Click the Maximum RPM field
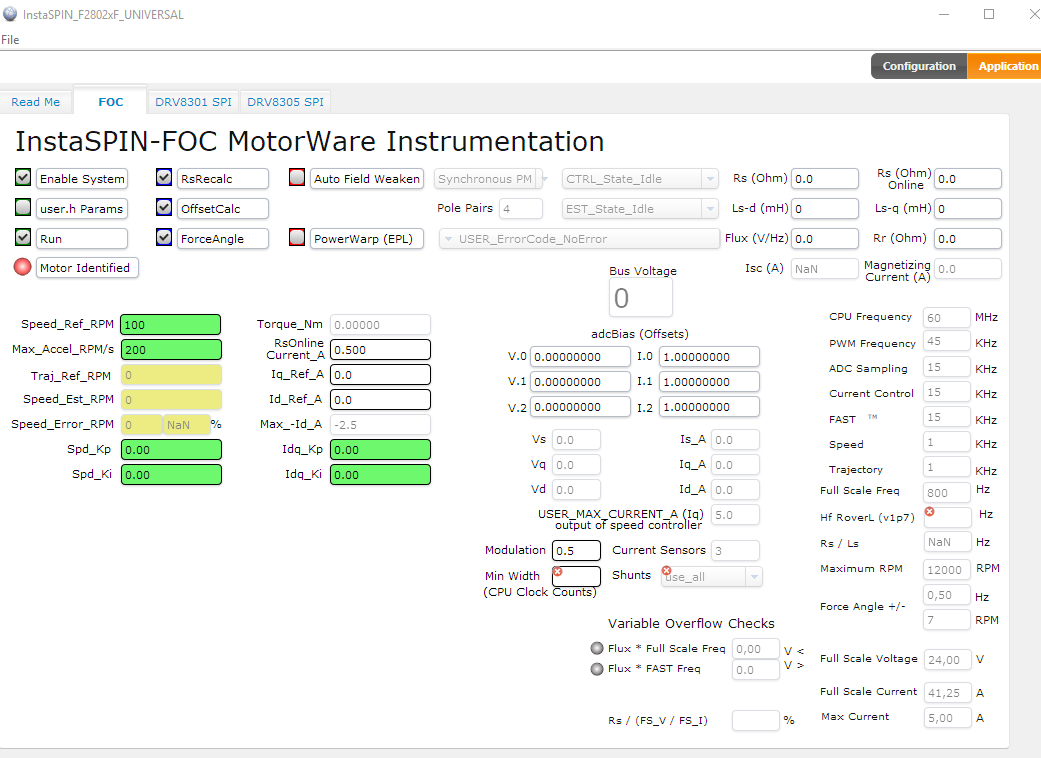The height and width of the screenshot is (758, 1041). (947, 569)
